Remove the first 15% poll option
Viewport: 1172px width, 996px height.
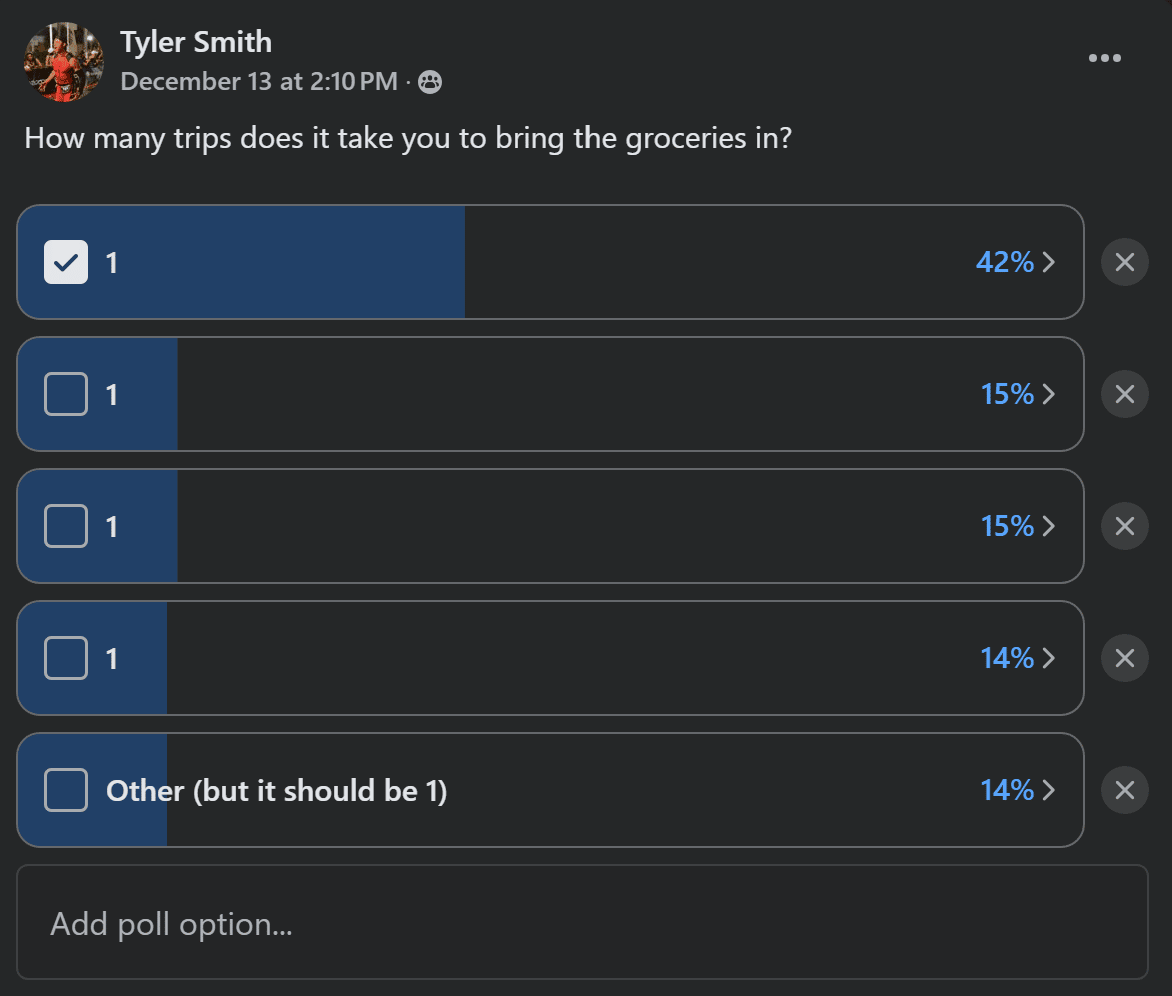[x=1124, y=394]
